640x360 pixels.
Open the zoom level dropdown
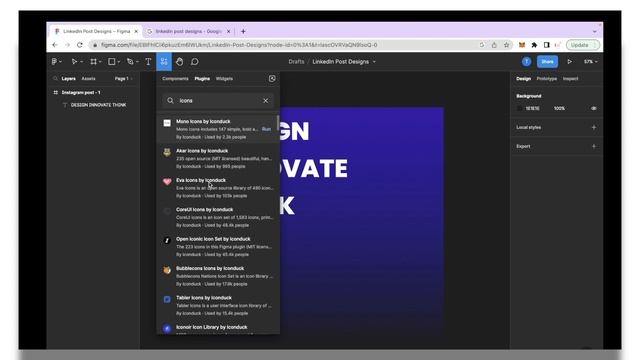[590, 62]
